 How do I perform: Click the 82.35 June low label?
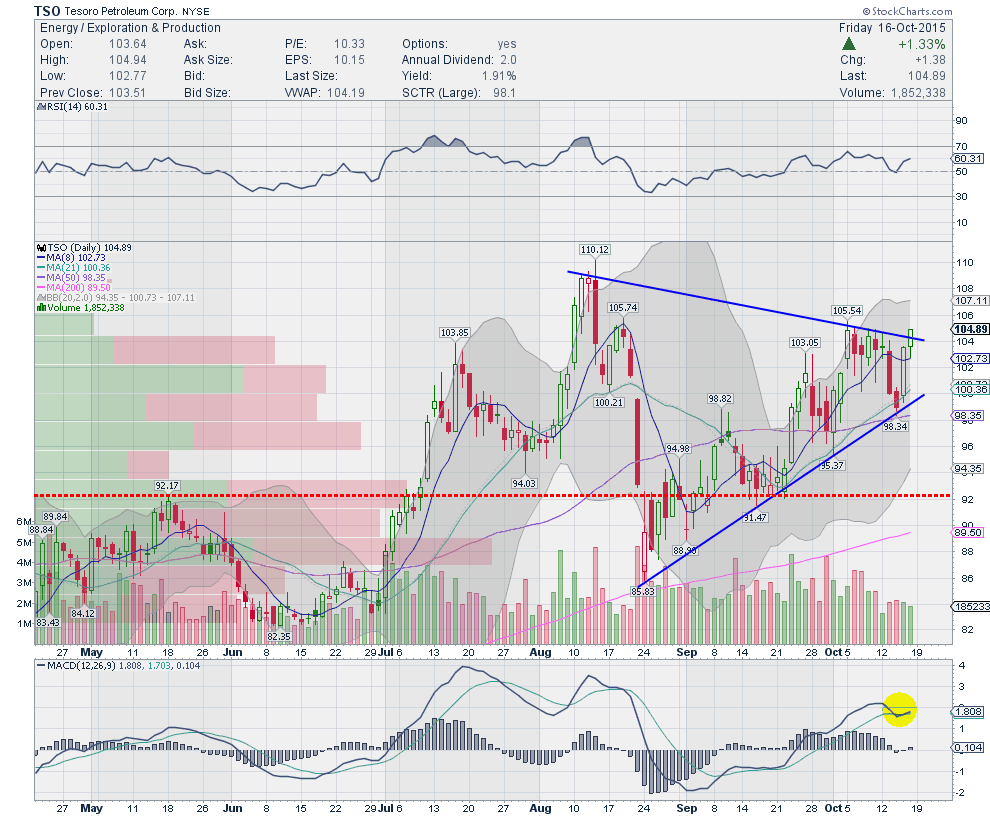click(x=278, y=636)
